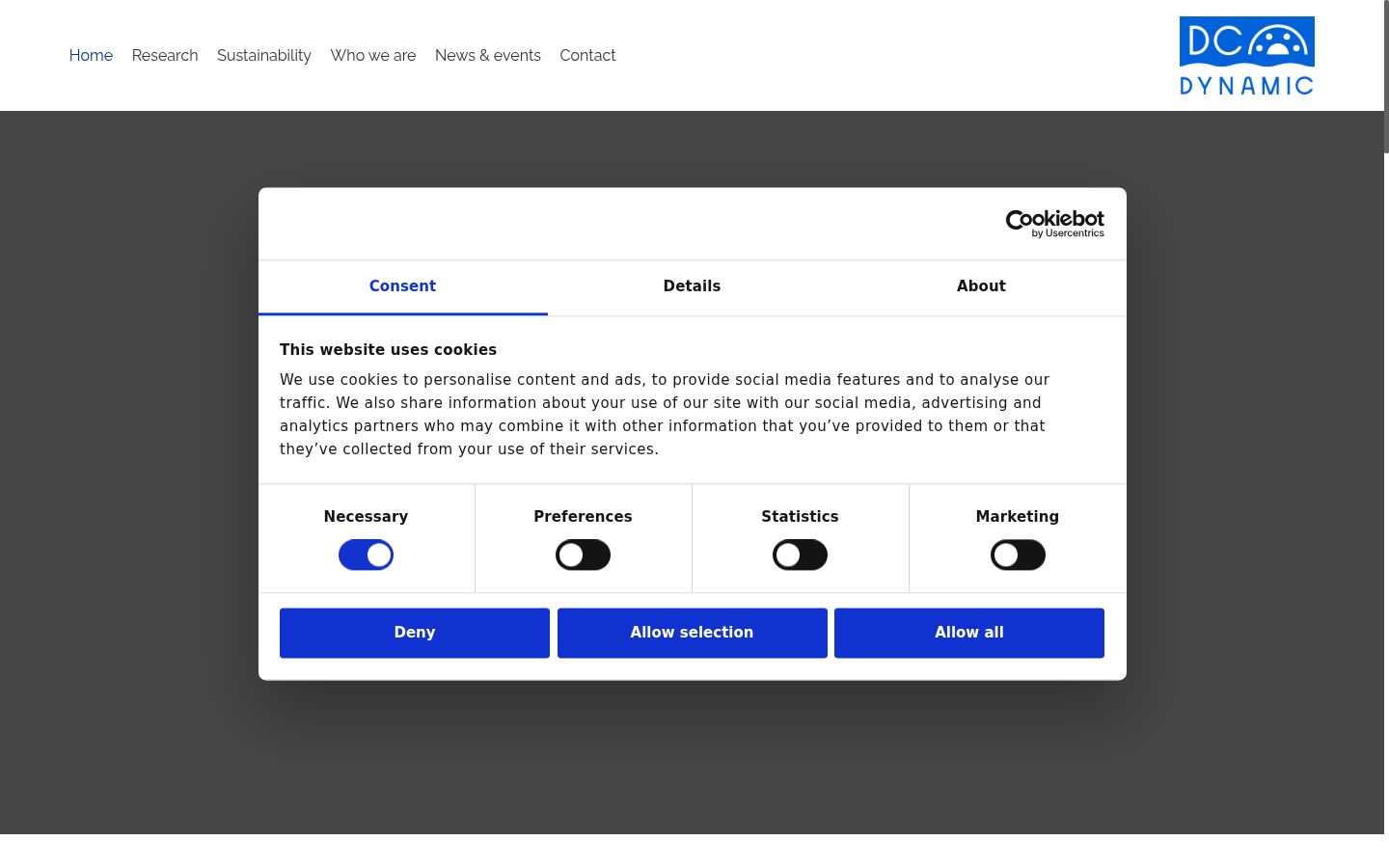Click the Allow selection button
This screenshot has height=868, width=1389.
[x=692, y=633]
